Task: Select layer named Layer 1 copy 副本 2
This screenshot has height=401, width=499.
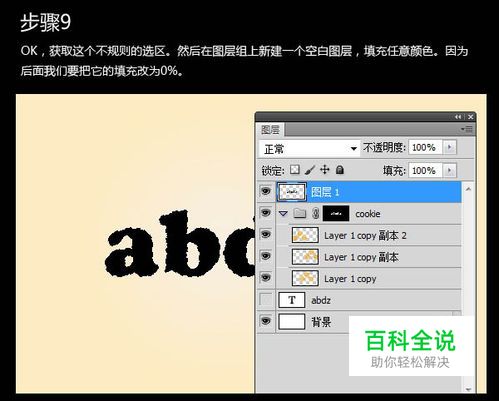Action: (365, 236)
